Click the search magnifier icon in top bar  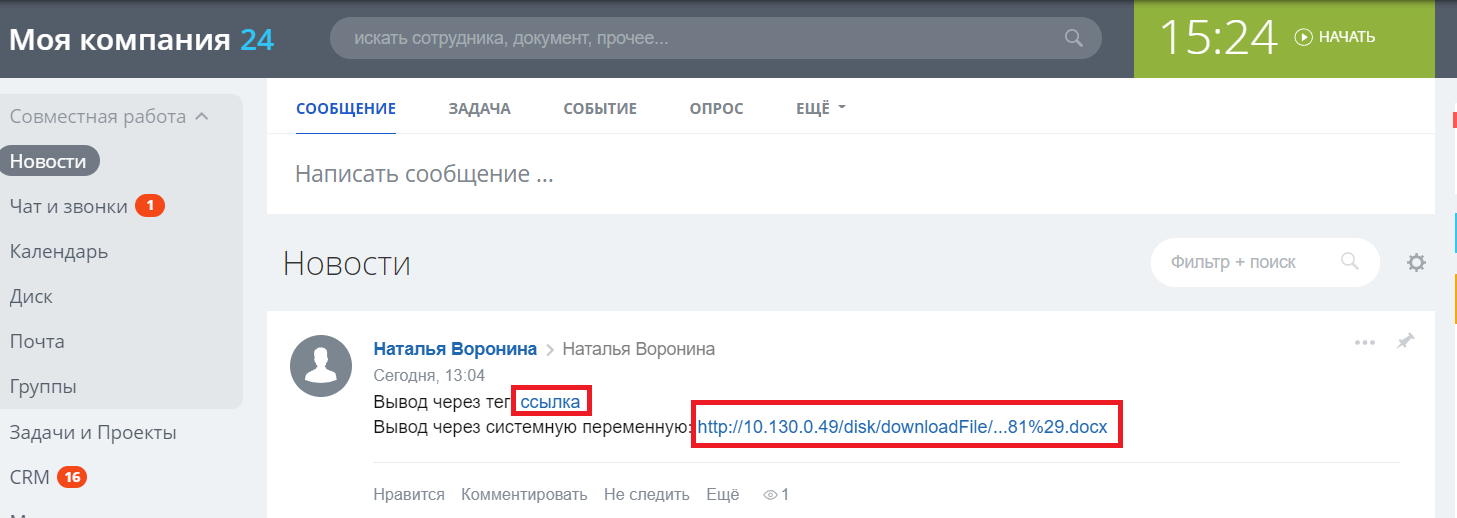[1073, 39]
